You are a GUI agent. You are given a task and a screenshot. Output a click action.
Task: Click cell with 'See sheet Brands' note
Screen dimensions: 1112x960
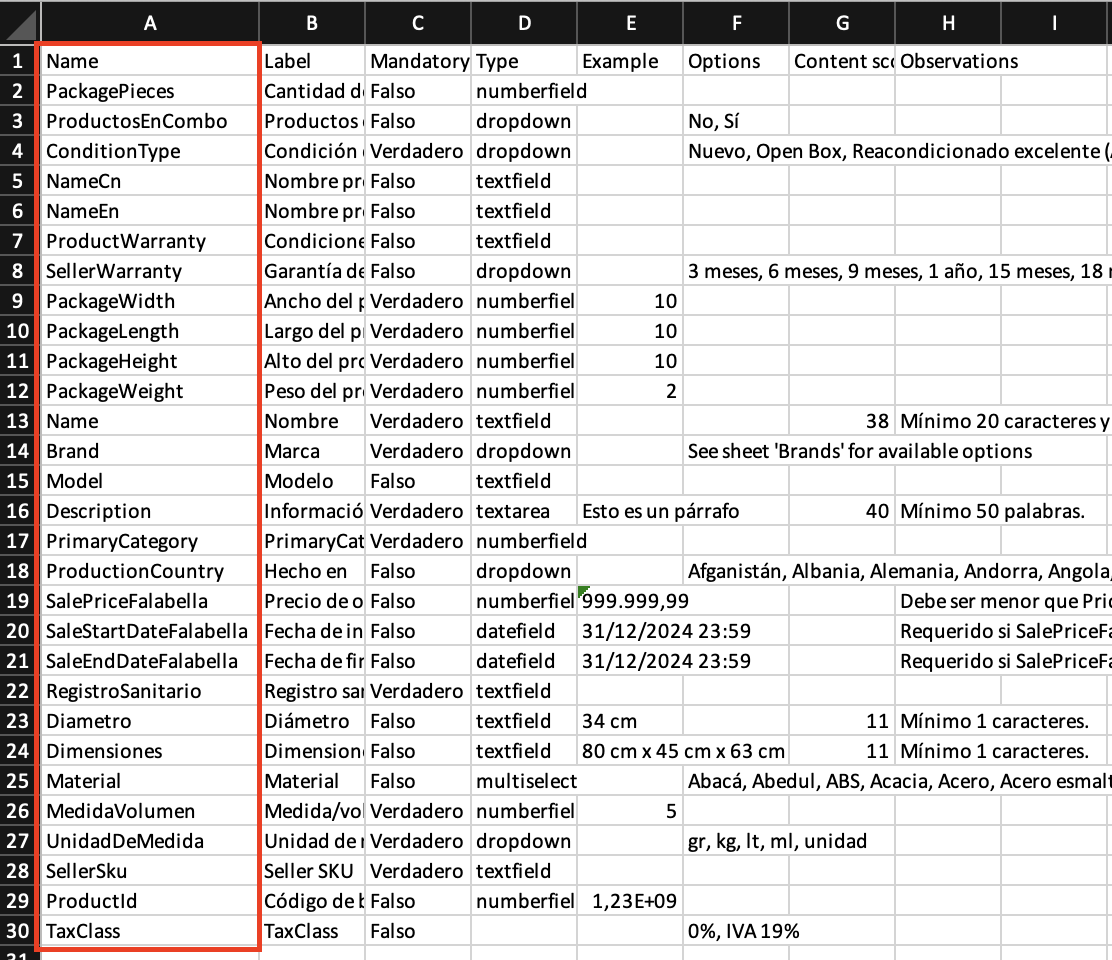[736, 451]
